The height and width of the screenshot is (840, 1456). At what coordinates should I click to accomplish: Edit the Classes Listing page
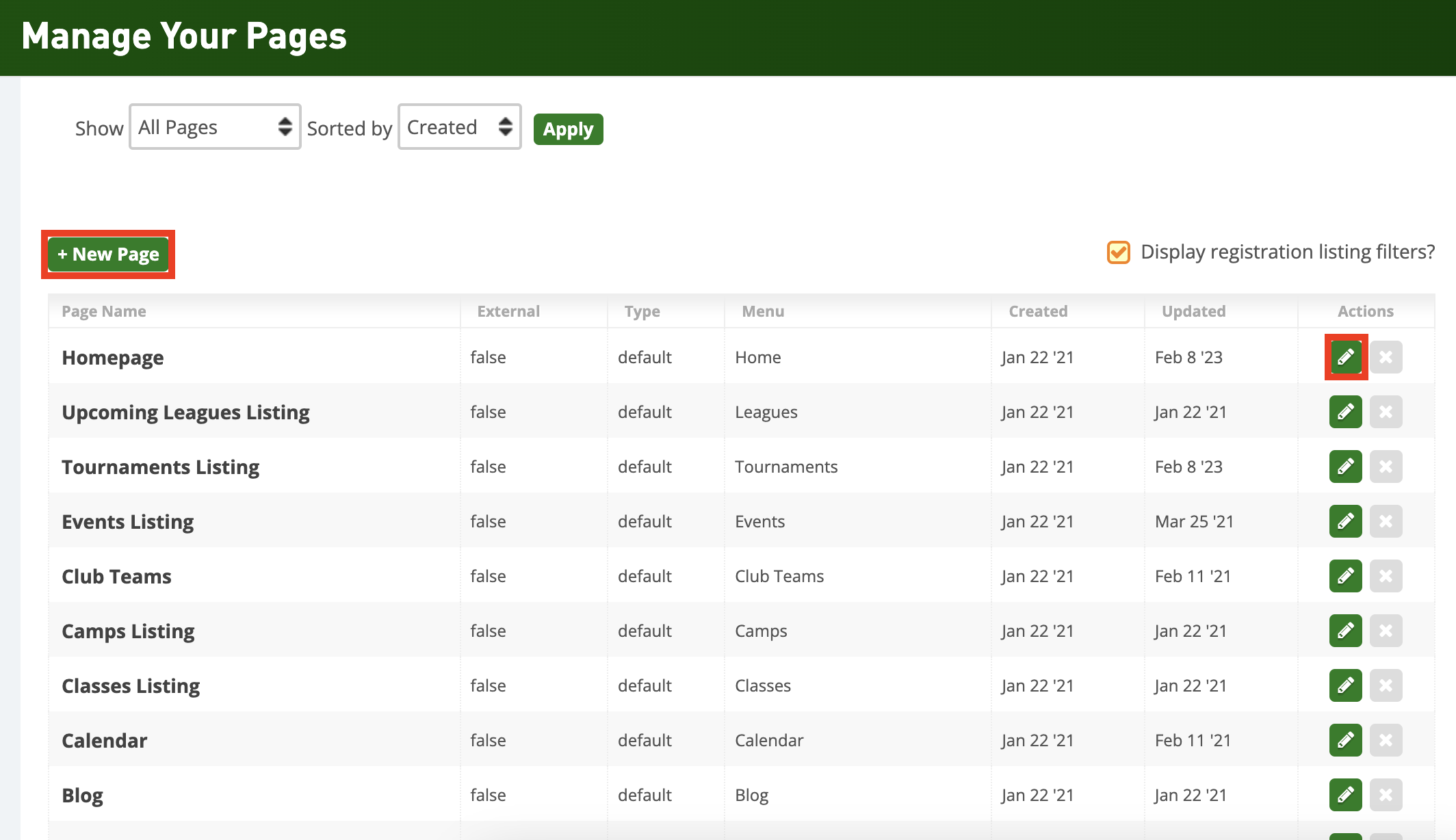pos(1345,685)
